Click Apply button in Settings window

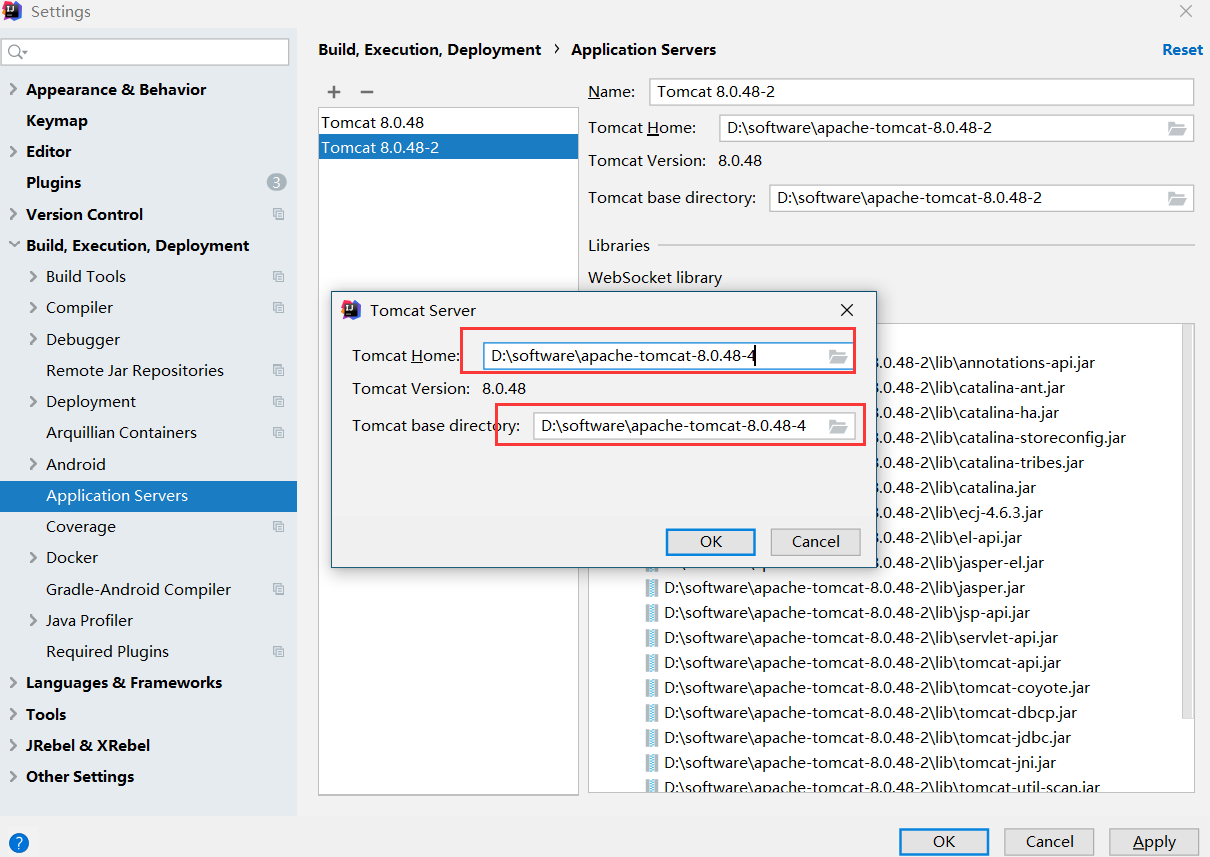[1154, 841]
